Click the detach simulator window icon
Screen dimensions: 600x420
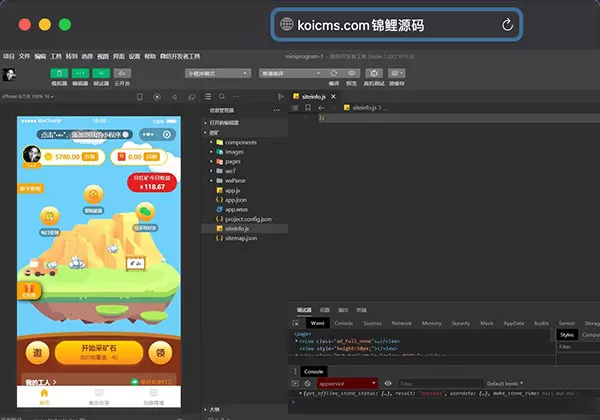point(192,97)
